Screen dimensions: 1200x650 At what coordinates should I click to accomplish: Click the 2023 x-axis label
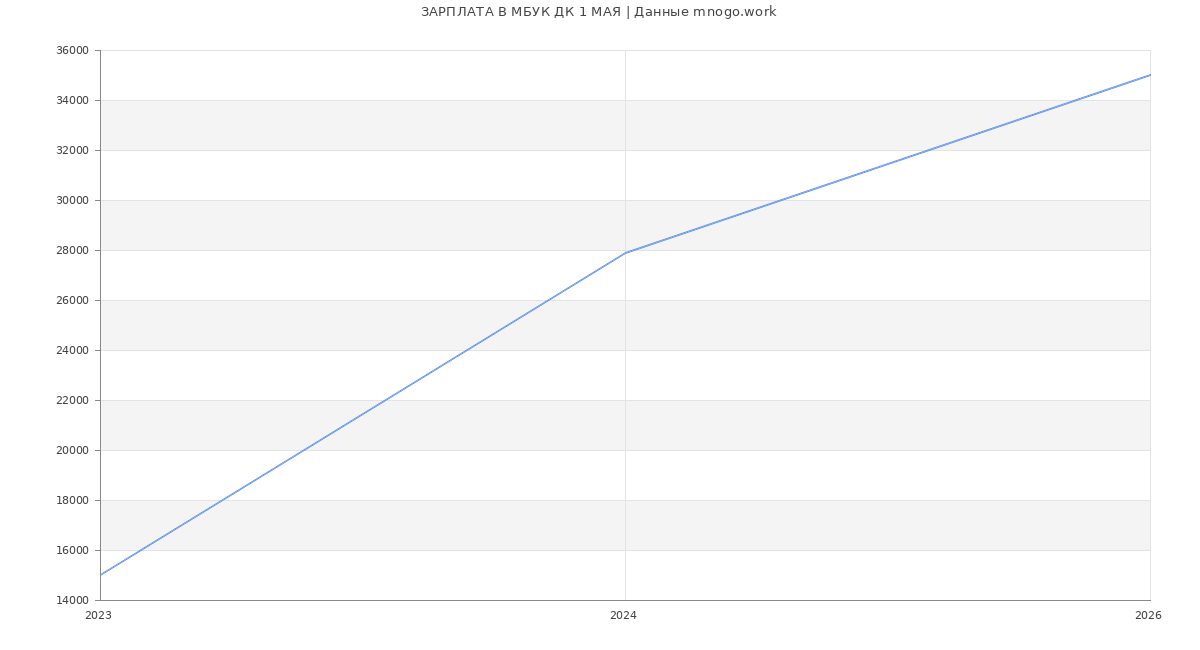tap(98, 616)
